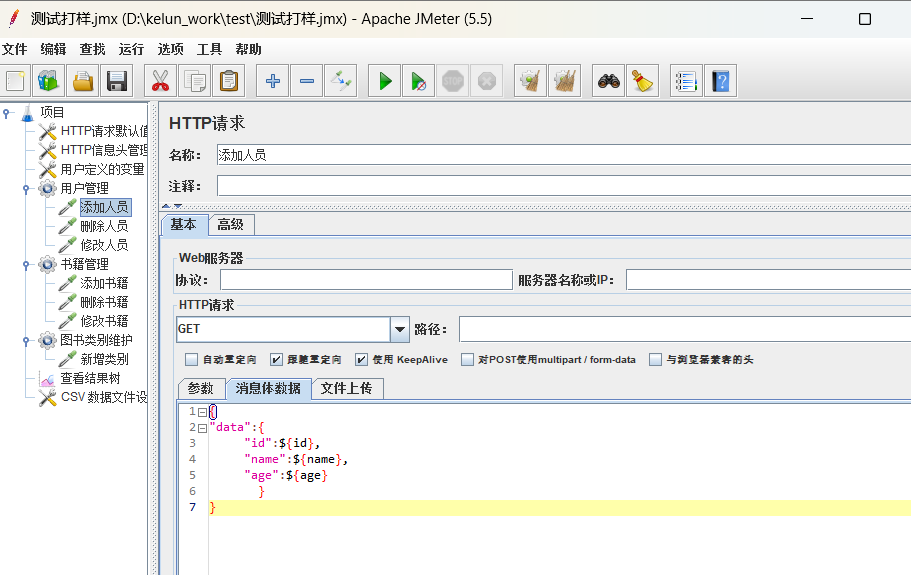The image size is (911, 575).
Task: Click Start no pauses icon
Action: (418, 81)
